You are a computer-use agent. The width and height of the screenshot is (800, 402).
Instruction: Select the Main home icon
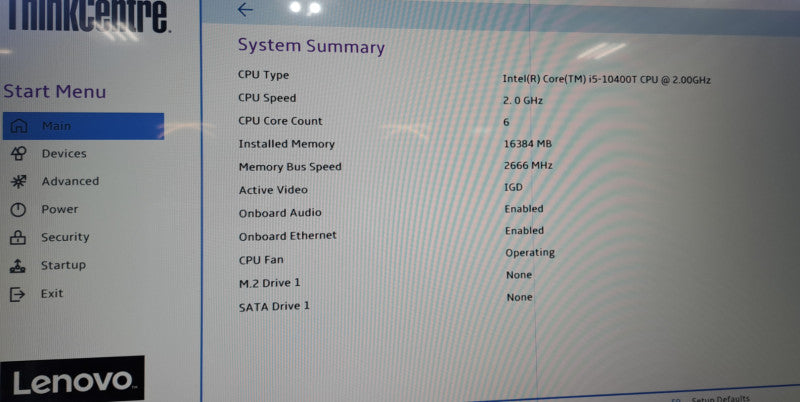point(19,125)
